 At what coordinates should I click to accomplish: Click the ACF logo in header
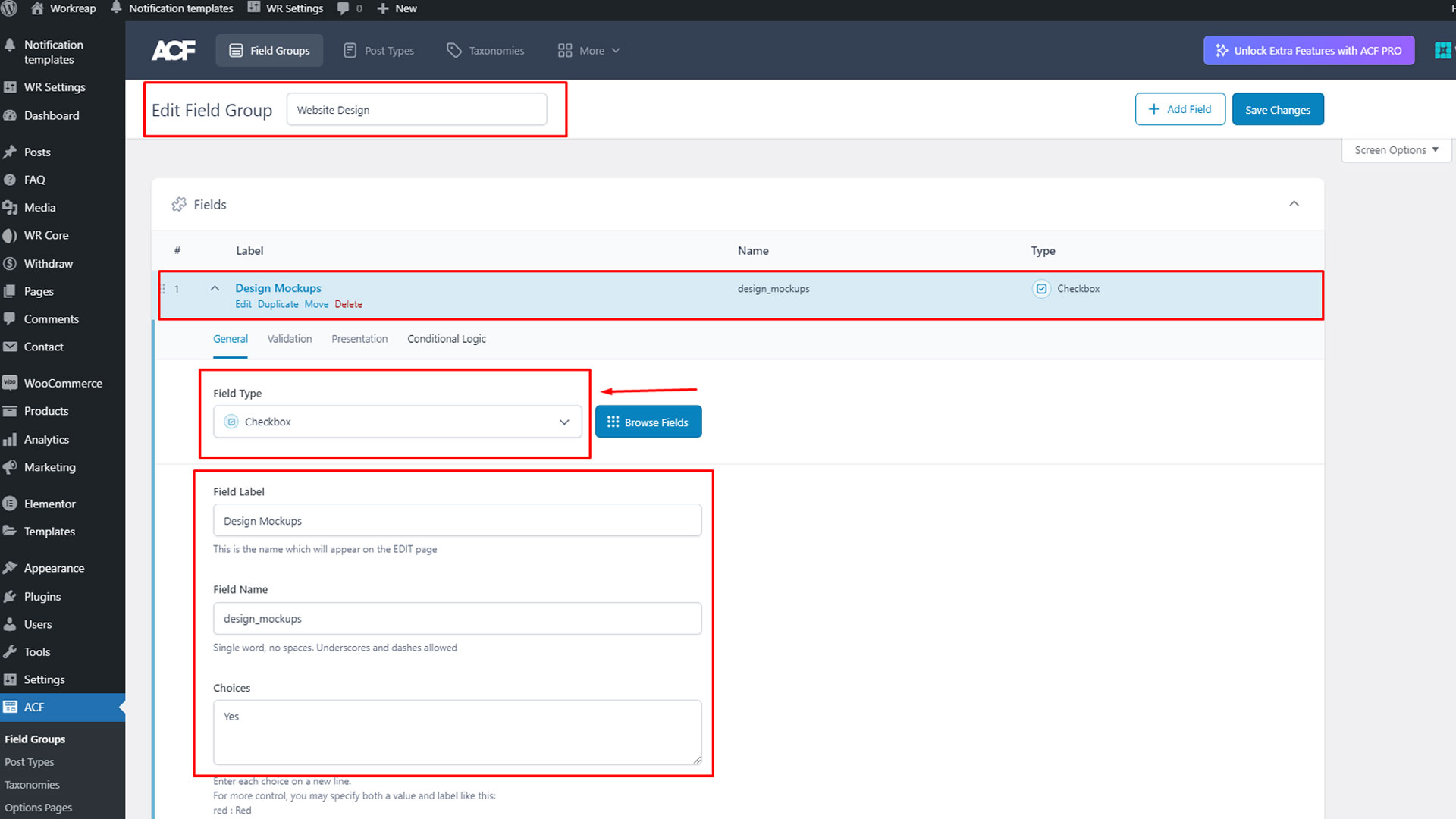173,51
